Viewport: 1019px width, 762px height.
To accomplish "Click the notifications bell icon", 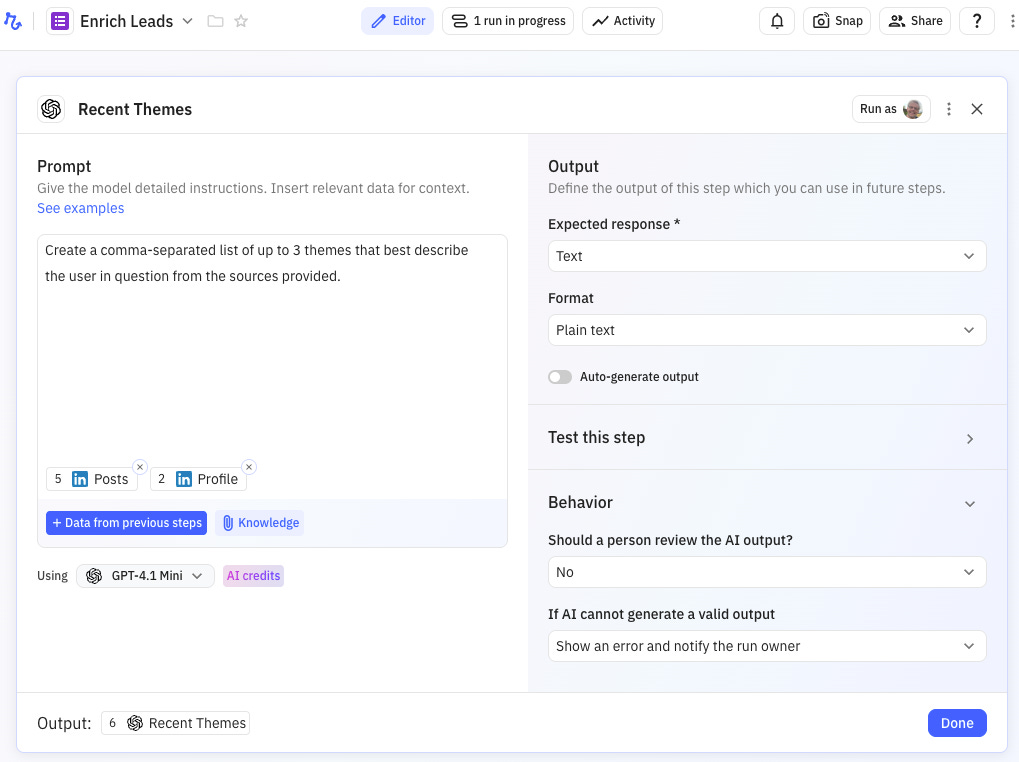I will (777, 21).
